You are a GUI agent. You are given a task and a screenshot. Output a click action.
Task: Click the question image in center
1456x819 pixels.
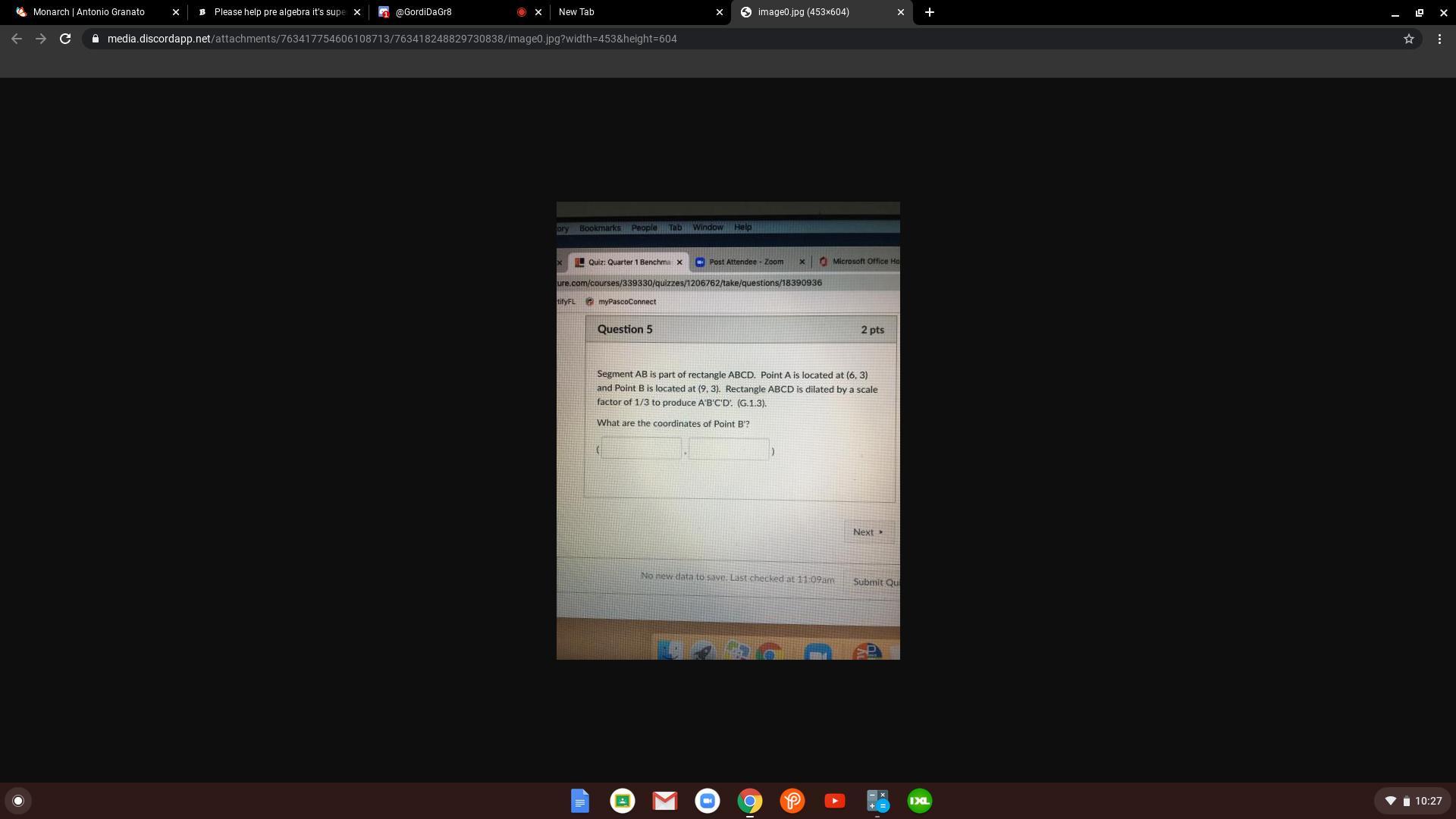tap(728, 431)
